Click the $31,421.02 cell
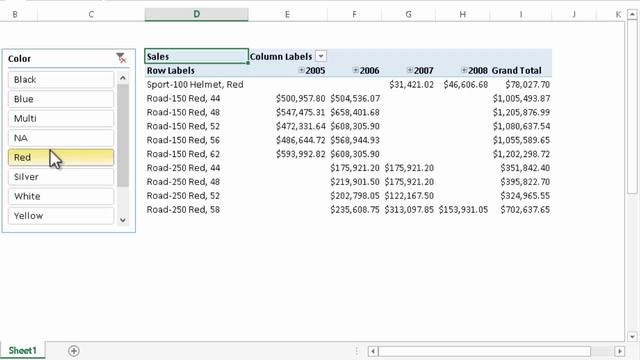The image size is (640, 360). pyautogui.click(x=411, y=84)
